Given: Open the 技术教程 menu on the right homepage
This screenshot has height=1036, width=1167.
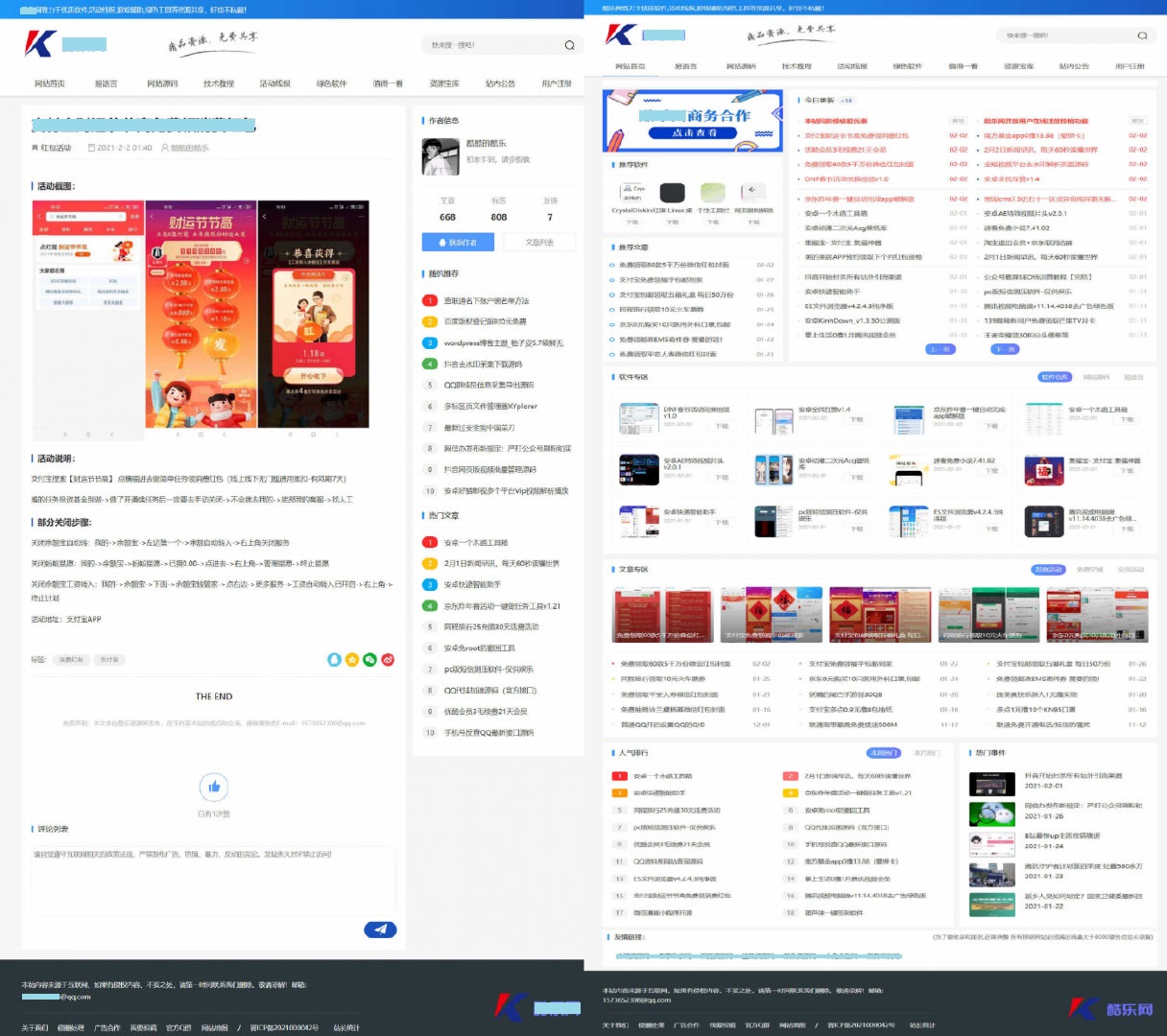Looking at the screenshot, I should pyautogui.click(x=797, y=66).
